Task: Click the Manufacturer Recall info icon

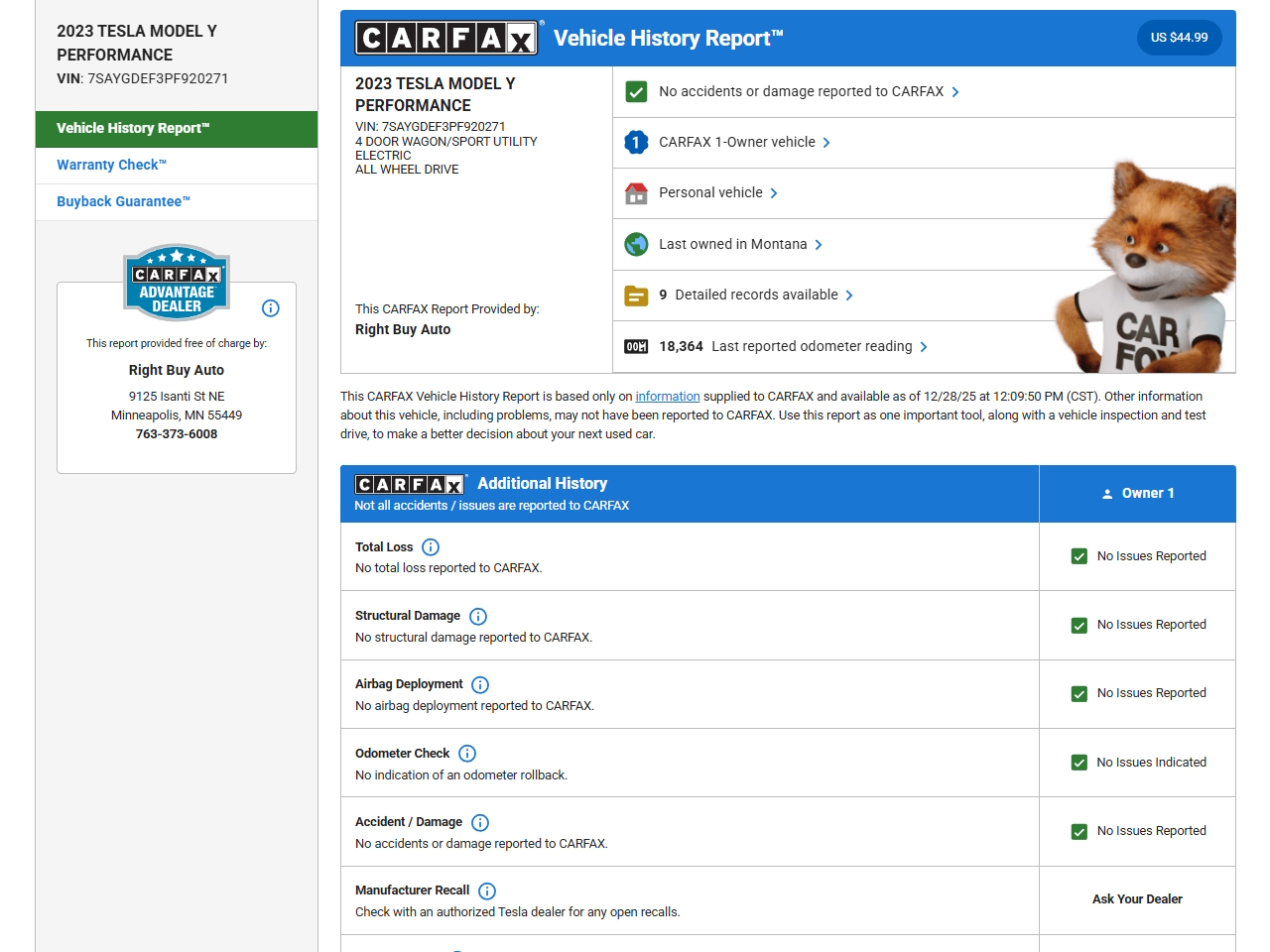Action: coord(487,892)
